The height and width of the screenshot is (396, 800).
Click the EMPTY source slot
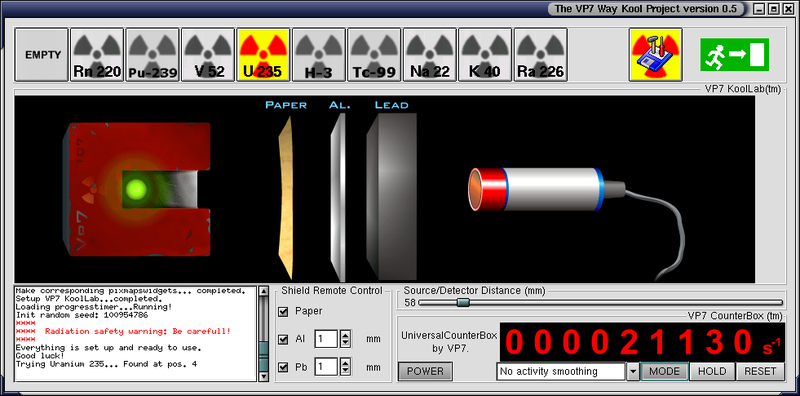click(x=41, y=55)
